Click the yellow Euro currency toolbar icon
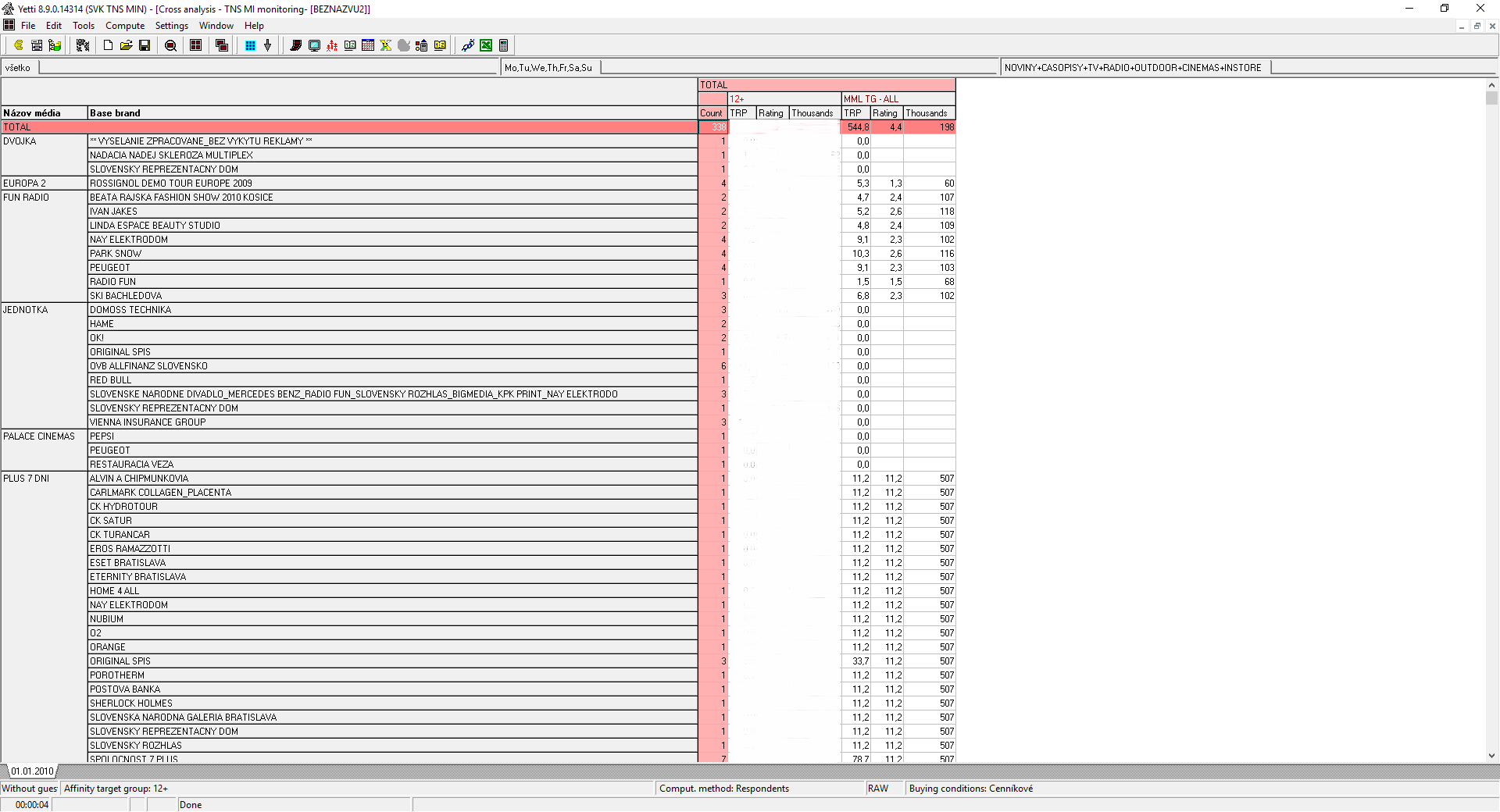 point(19,45)
